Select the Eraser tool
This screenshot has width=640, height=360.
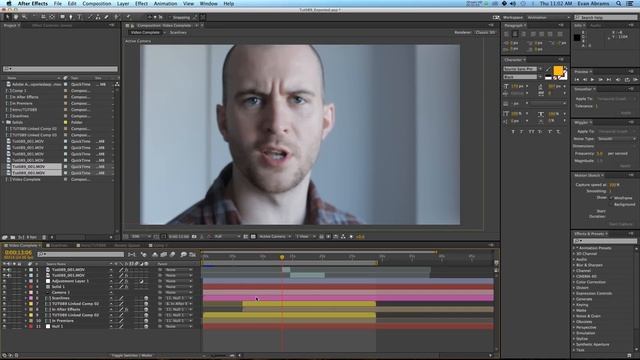107,17
